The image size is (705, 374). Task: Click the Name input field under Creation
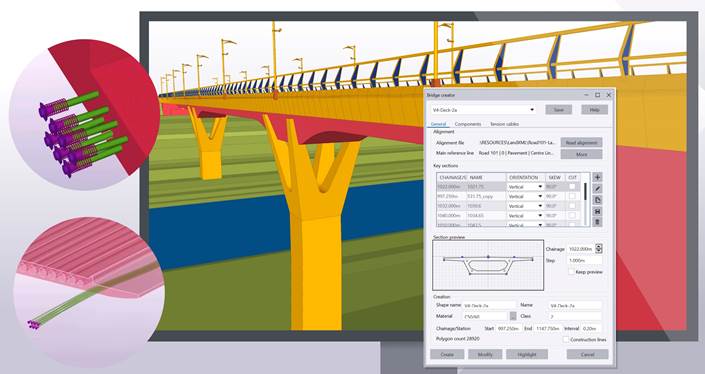(x=575, y=305)
